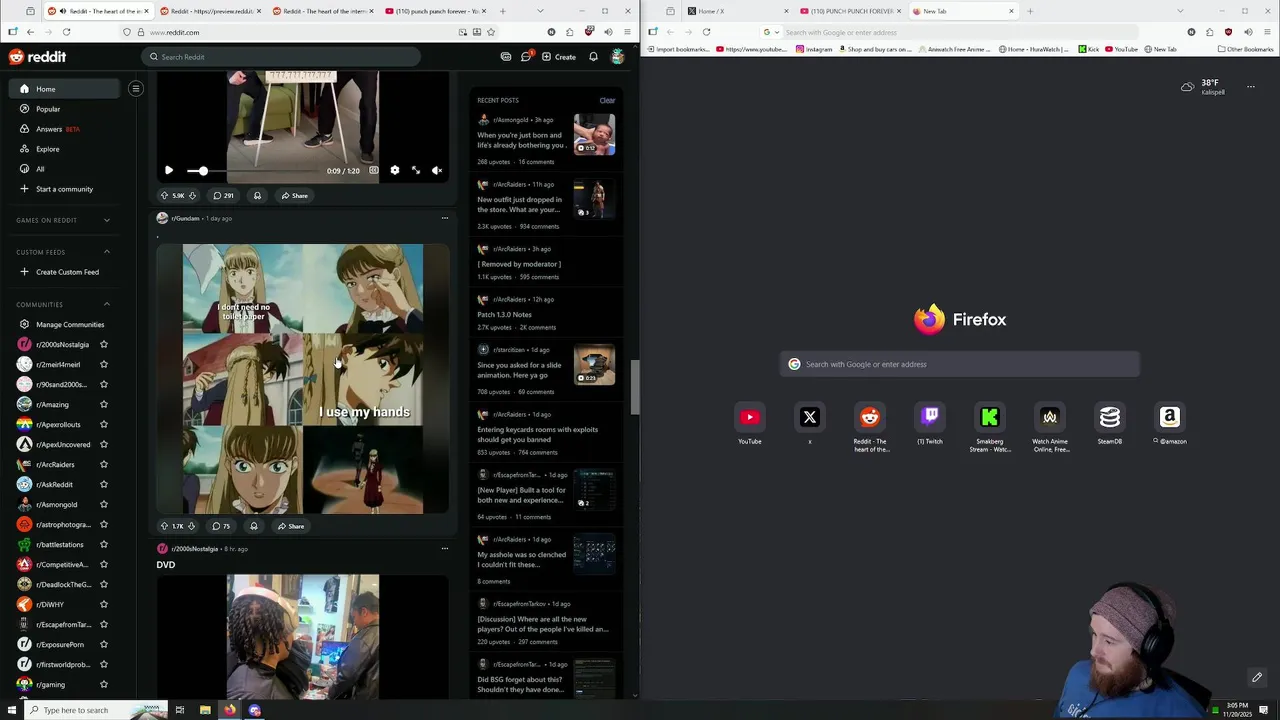Downvote the r/Gundam post with 1.7K votes
Image resolution: width=1280 pixels, height=720 pixels.
point(191,526)
